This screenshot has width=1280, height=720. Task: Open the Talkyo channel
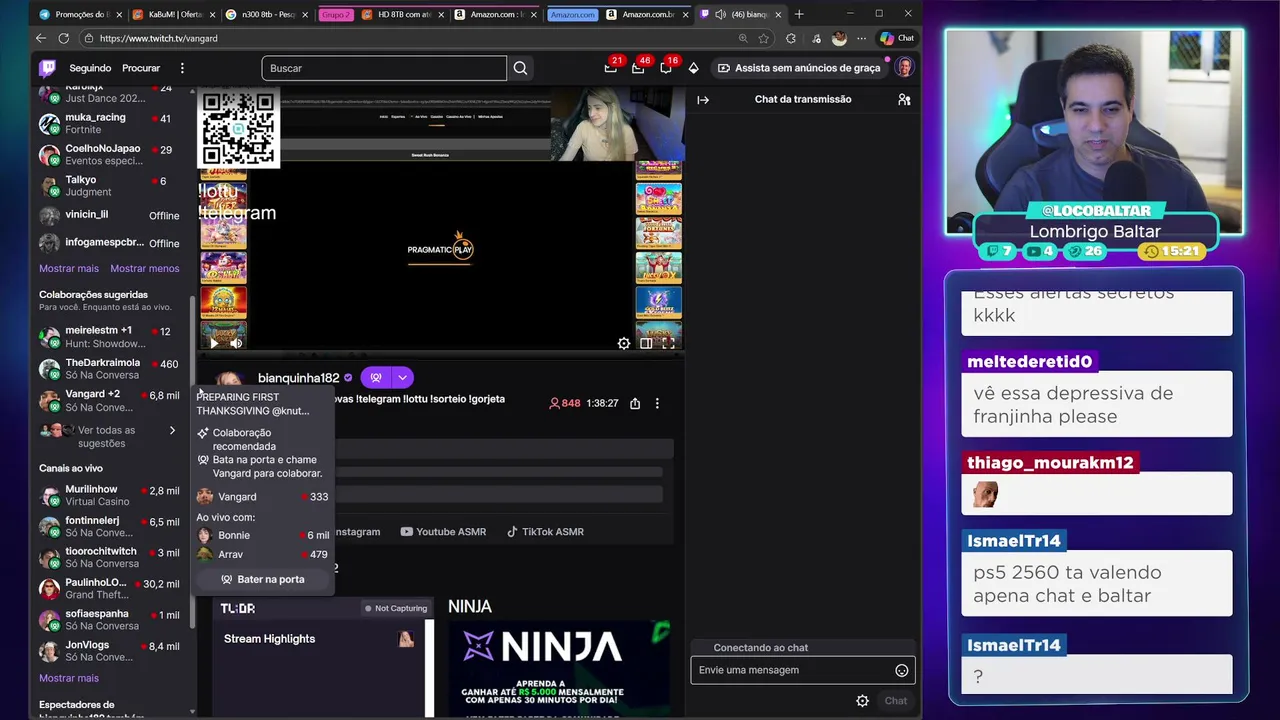pyautogui.click(x=109, y=186)
